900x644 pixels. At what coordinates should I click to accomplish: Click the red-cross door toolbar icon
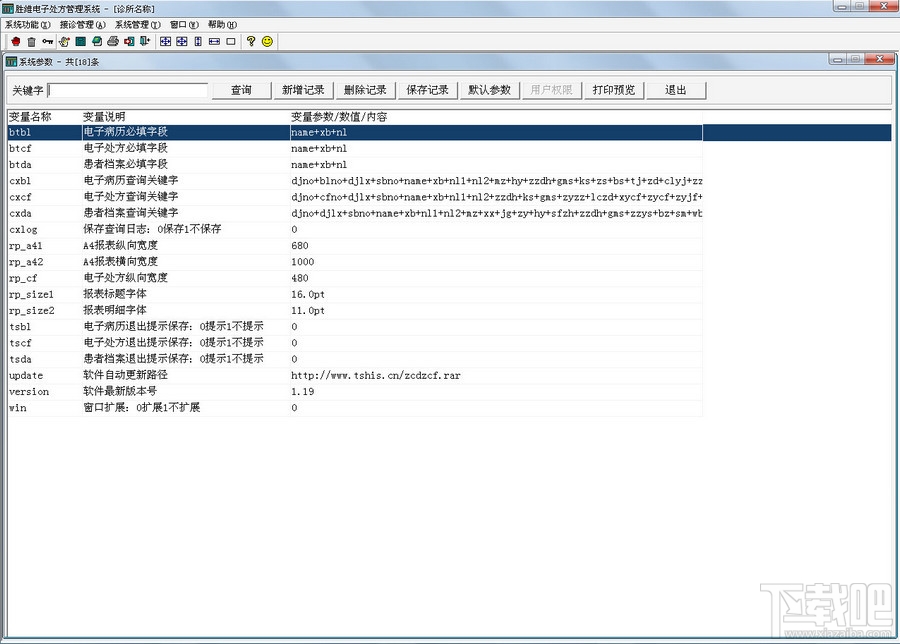[x=129, y=41]
